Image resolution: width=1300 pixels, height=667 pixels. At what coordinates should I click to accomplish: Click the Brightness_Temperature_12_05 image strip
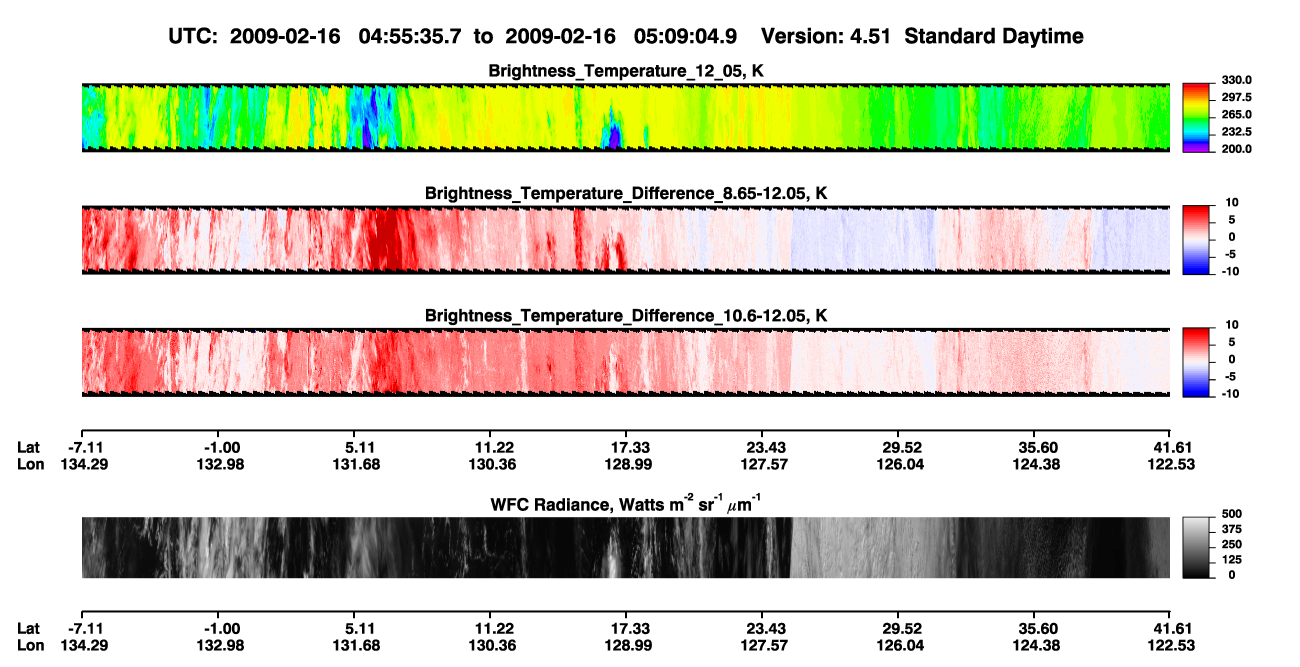(x=625, y=117)
